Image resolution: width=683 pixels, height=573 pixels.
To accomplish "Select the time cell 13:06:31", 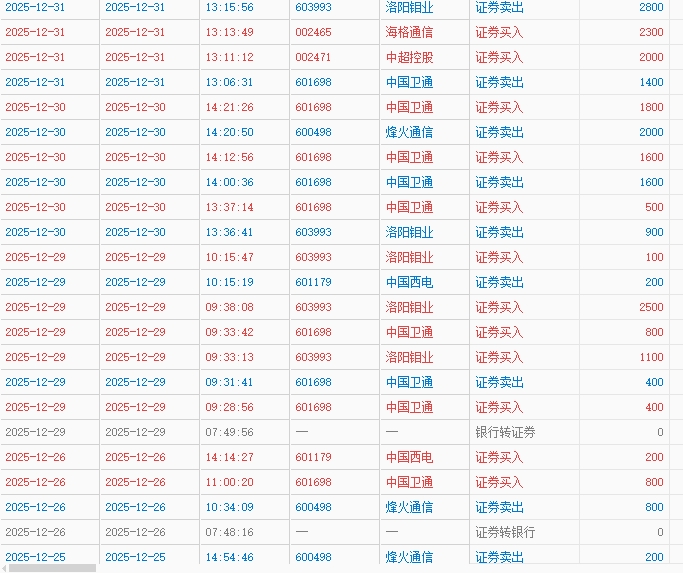I will pos(230,82).
